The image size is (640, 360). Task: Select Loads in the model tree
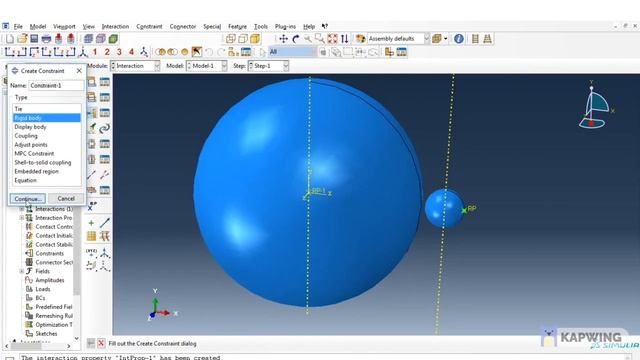coord(43,289)
